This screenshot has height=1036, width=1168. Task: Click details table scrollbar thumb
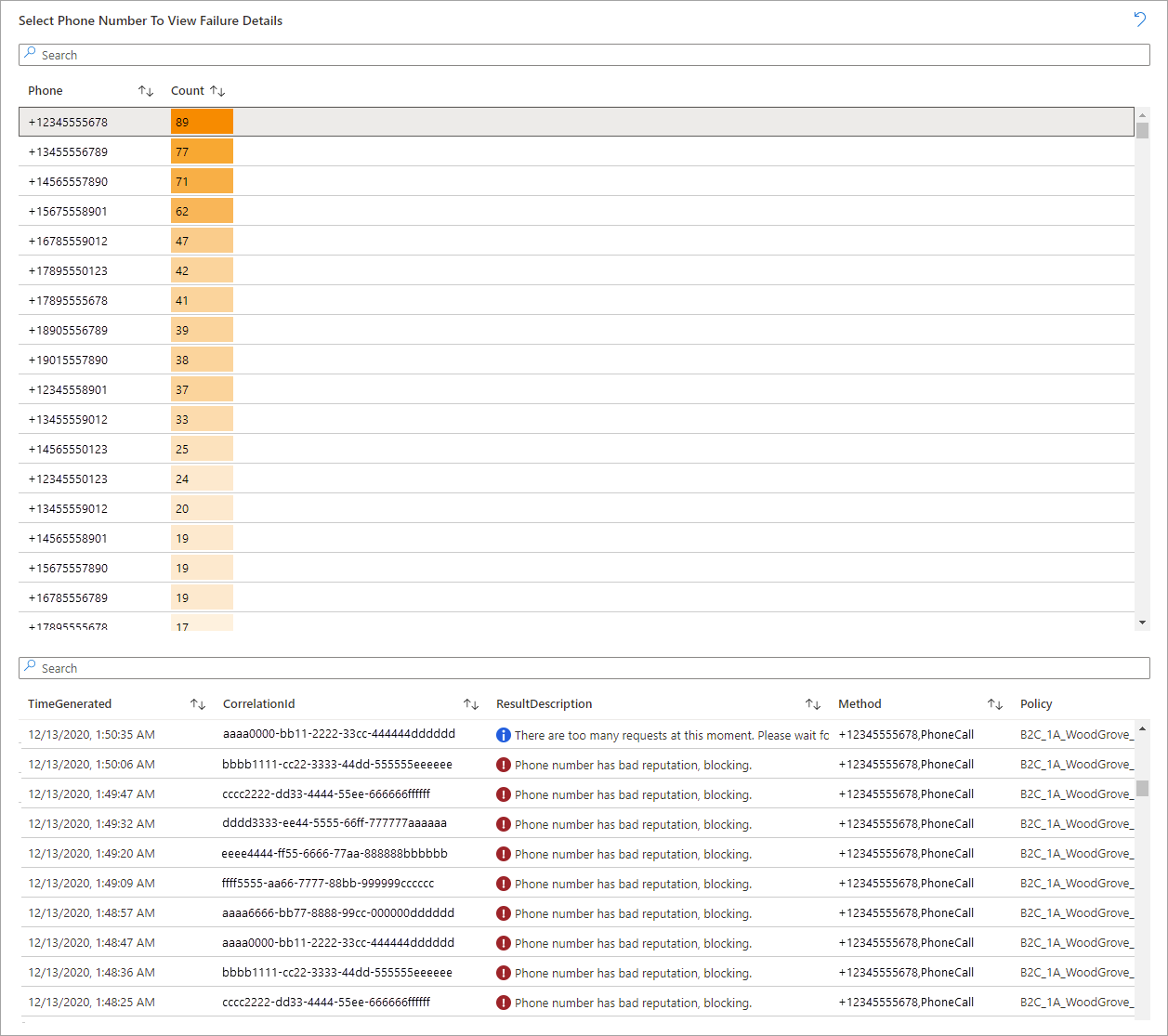point(1142,788)
